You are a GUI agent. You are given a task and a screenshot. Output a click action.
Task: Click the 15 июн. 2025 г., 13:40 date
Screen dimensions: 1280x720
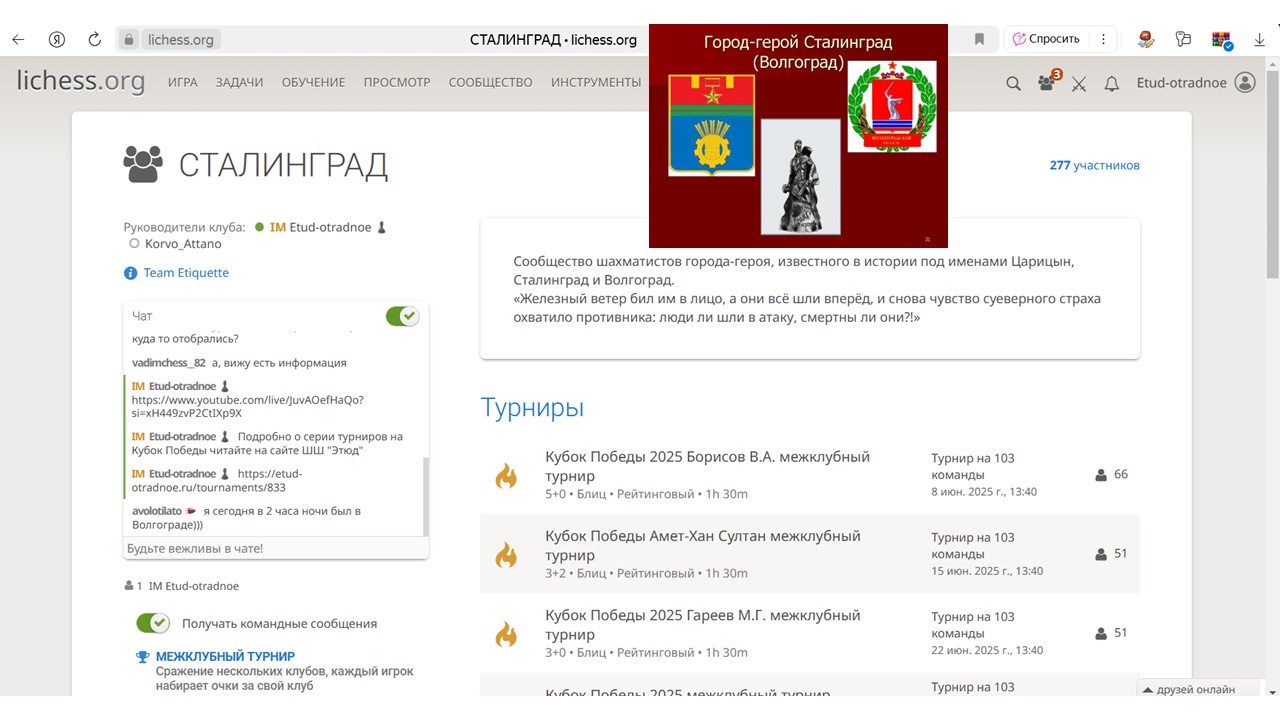pyautogui.click(x=987, y=571)
